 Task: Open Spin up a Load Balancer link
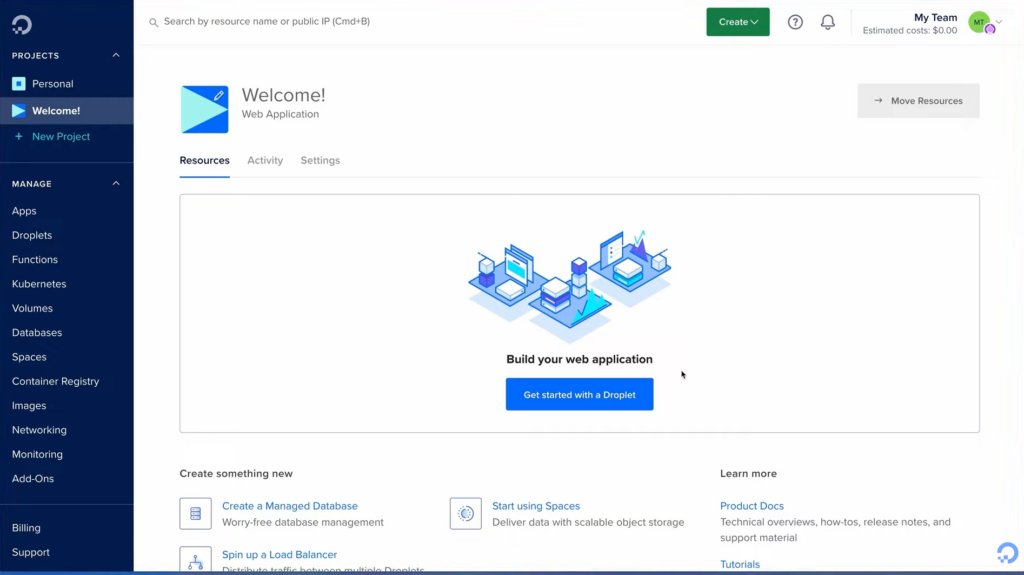coord(280,555)
